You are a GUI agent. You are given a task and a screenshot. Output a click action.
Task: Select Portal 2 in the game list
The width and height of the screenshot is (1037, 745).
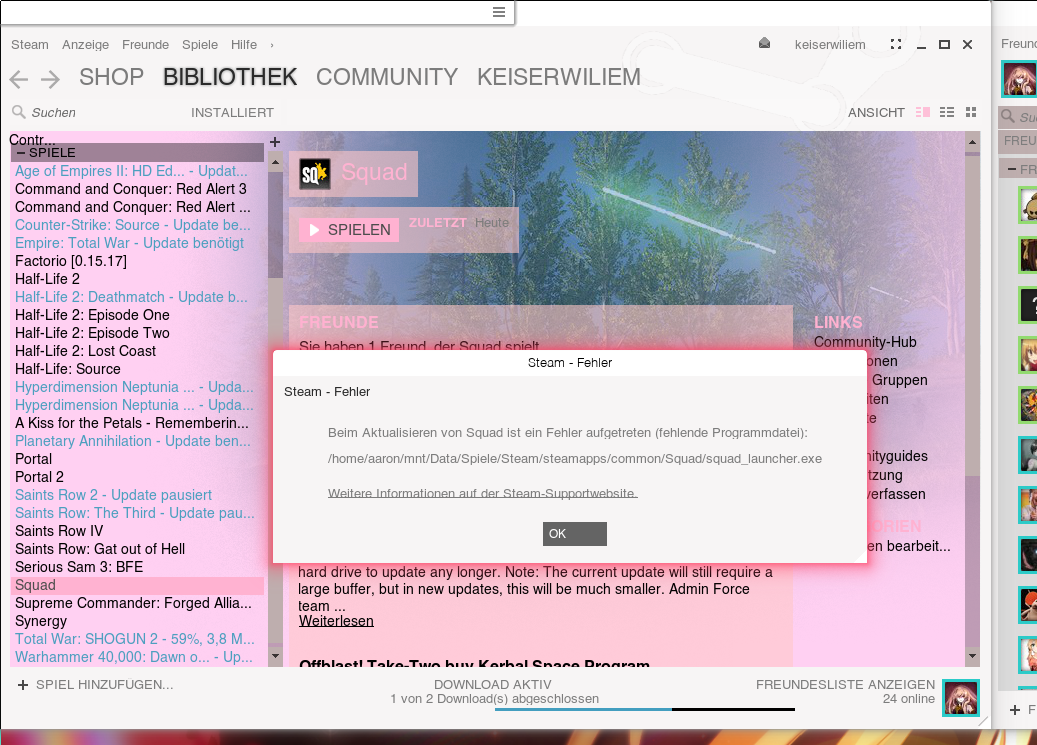click(138, 477)
